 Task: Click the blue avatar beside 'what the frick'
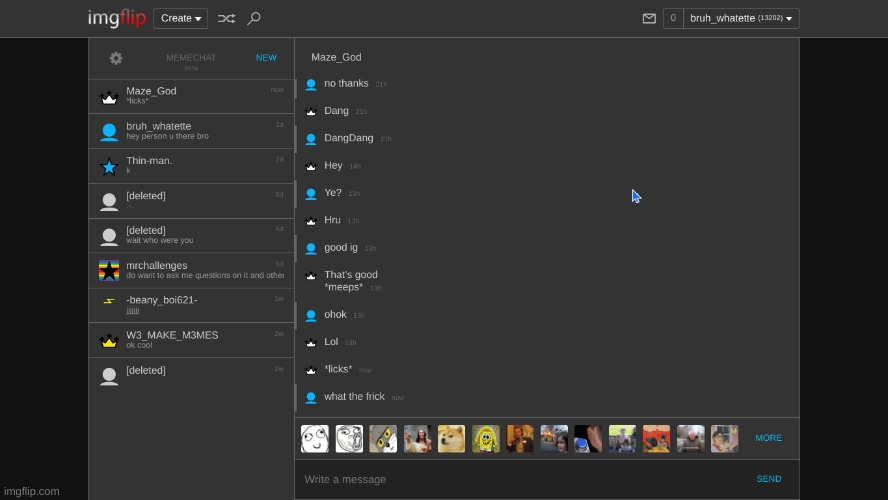click(311, 398)
